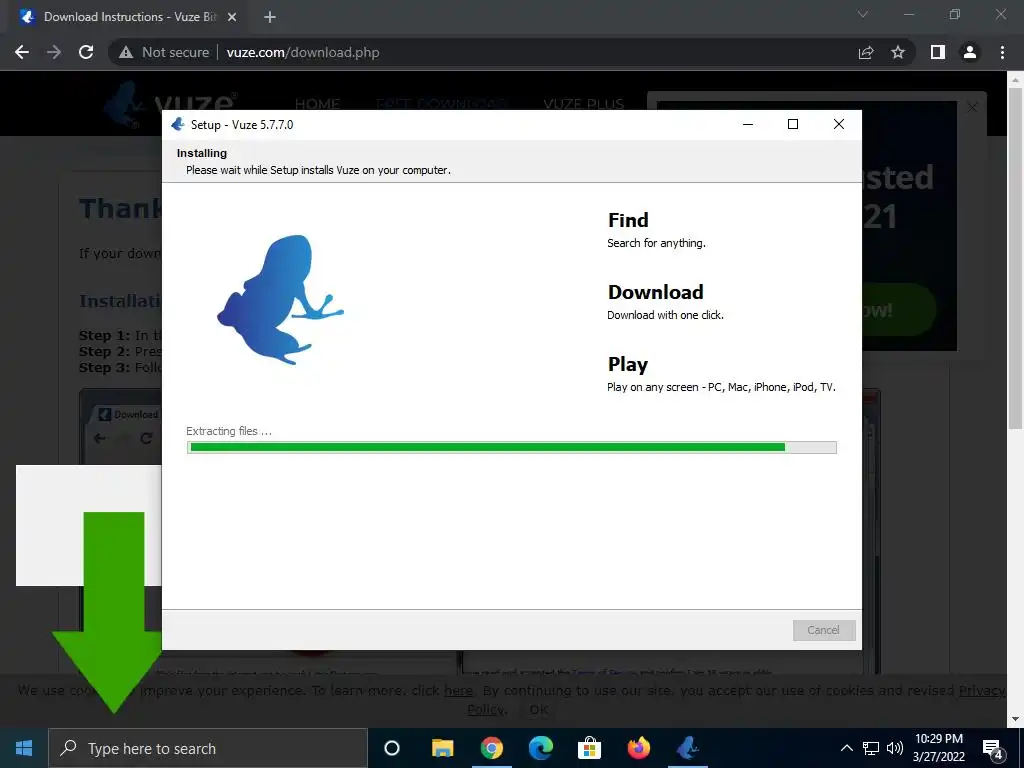
Task: Open Microsoft Store from the taskbar
Action: point(589,748)
